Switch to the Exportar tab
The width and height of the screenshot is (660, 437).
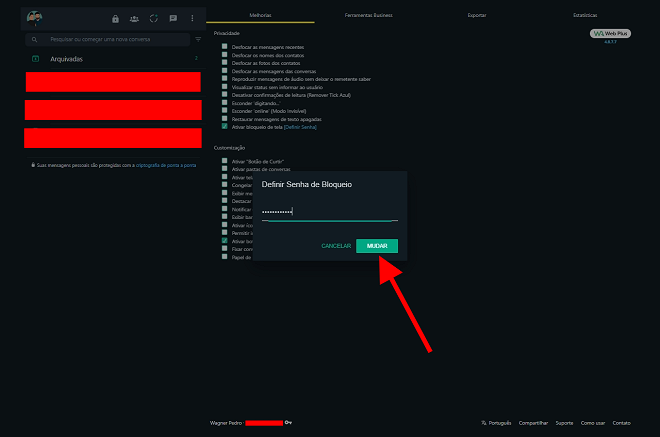pos(477,16)
